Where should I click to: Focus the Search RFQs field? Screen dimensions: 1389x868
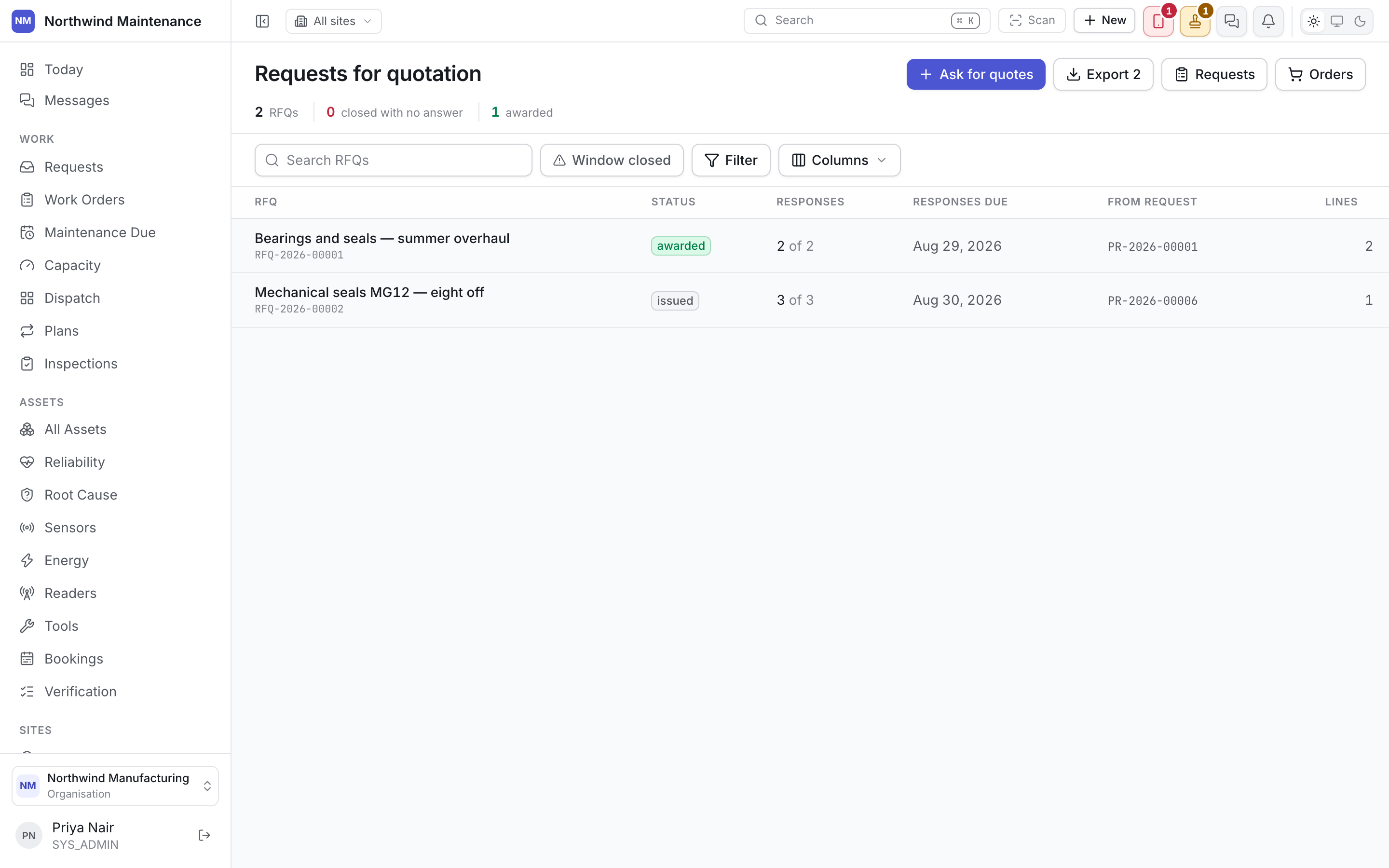pos(393,160)
